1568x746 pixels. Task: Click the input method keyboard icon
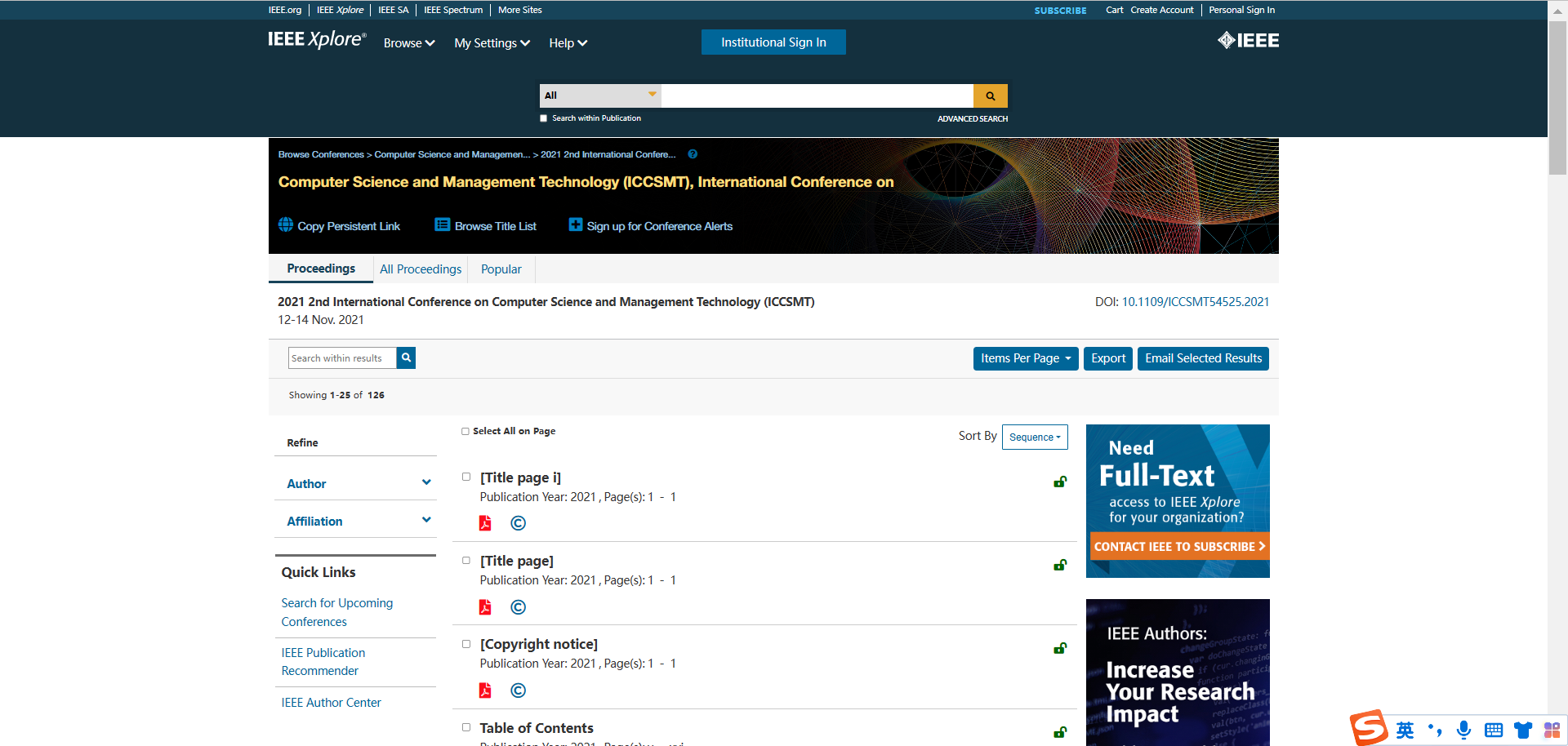[x=1494, y=730]
